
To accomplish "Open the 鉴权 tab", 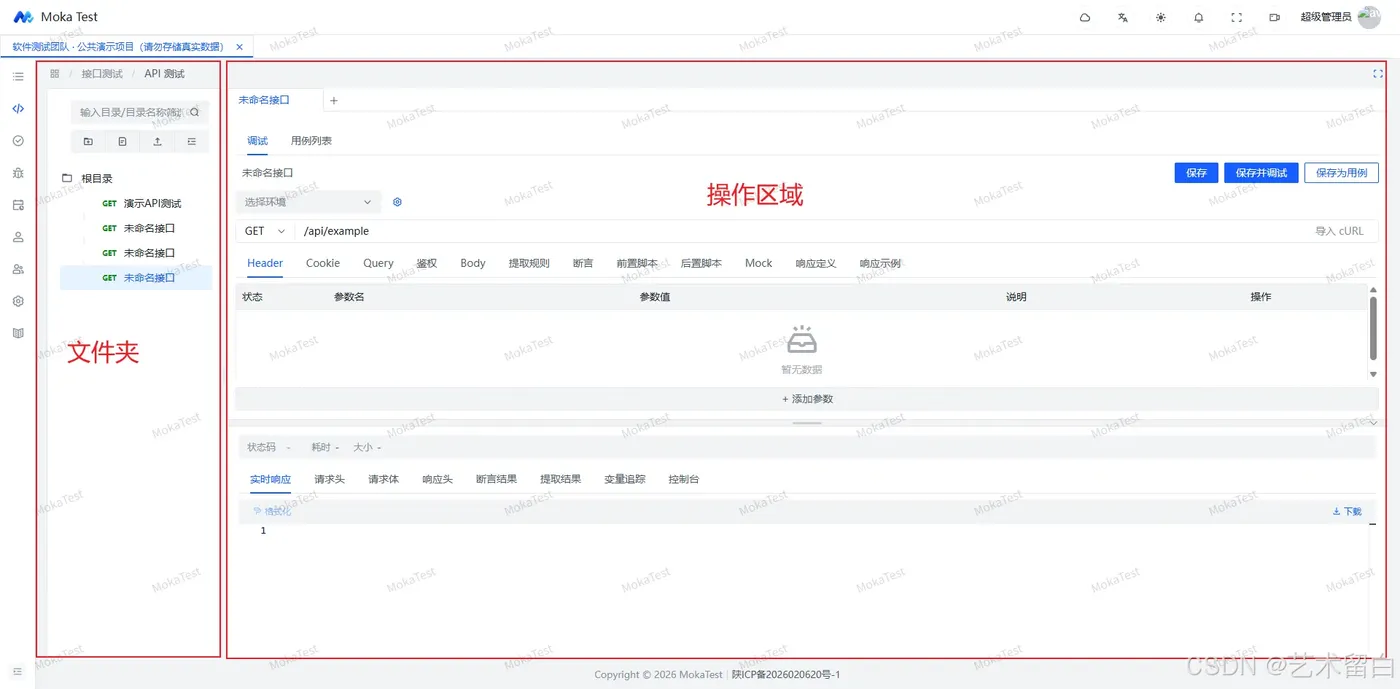I will click(x=427, y=263).
